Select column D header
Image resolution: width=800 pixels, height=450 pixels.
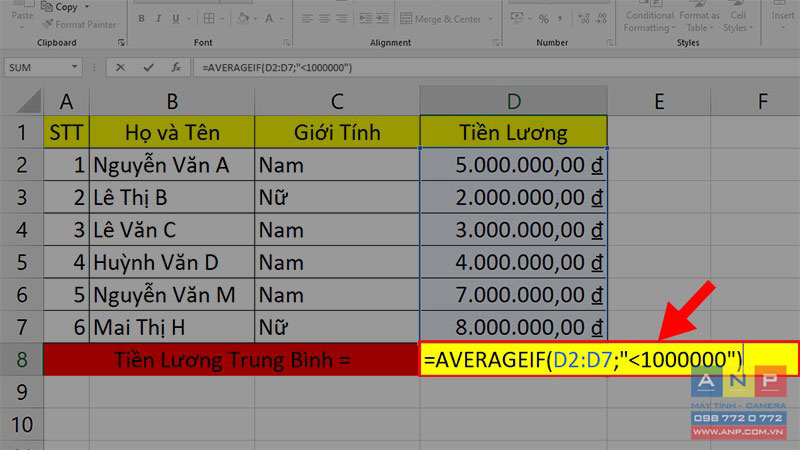514,101
